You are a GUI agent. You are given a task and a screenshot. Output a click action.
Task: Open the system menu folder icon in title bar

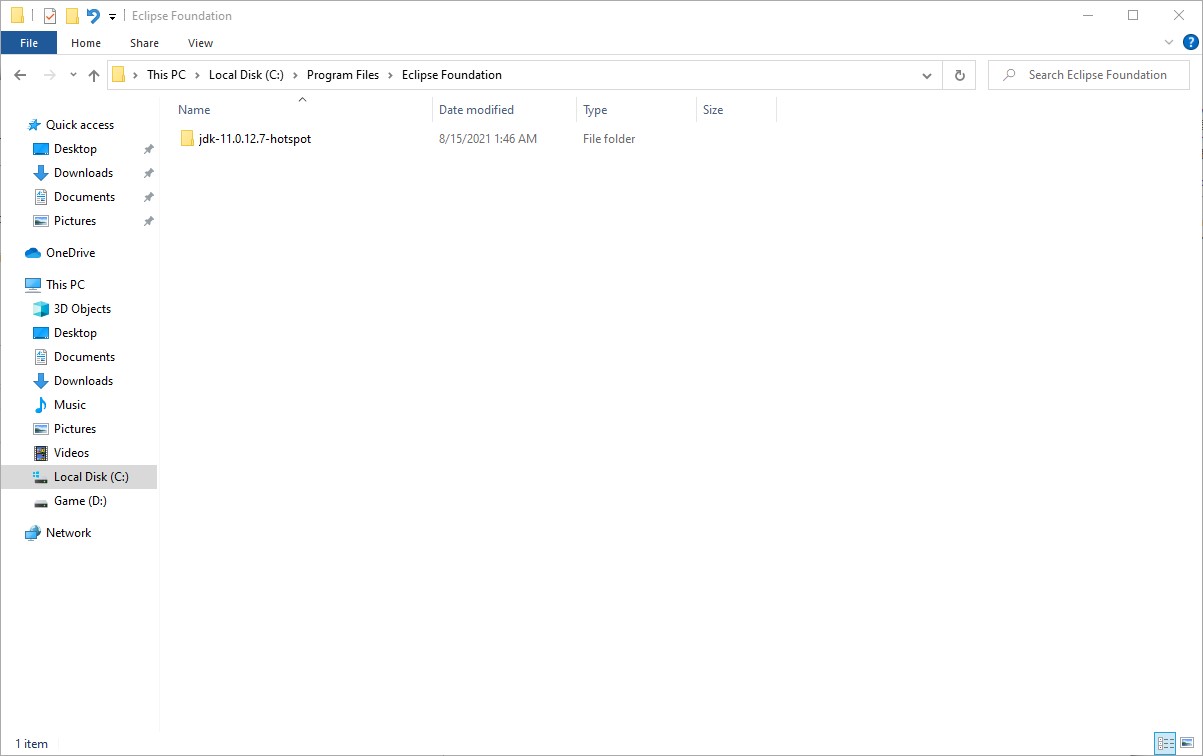[17, 15]
